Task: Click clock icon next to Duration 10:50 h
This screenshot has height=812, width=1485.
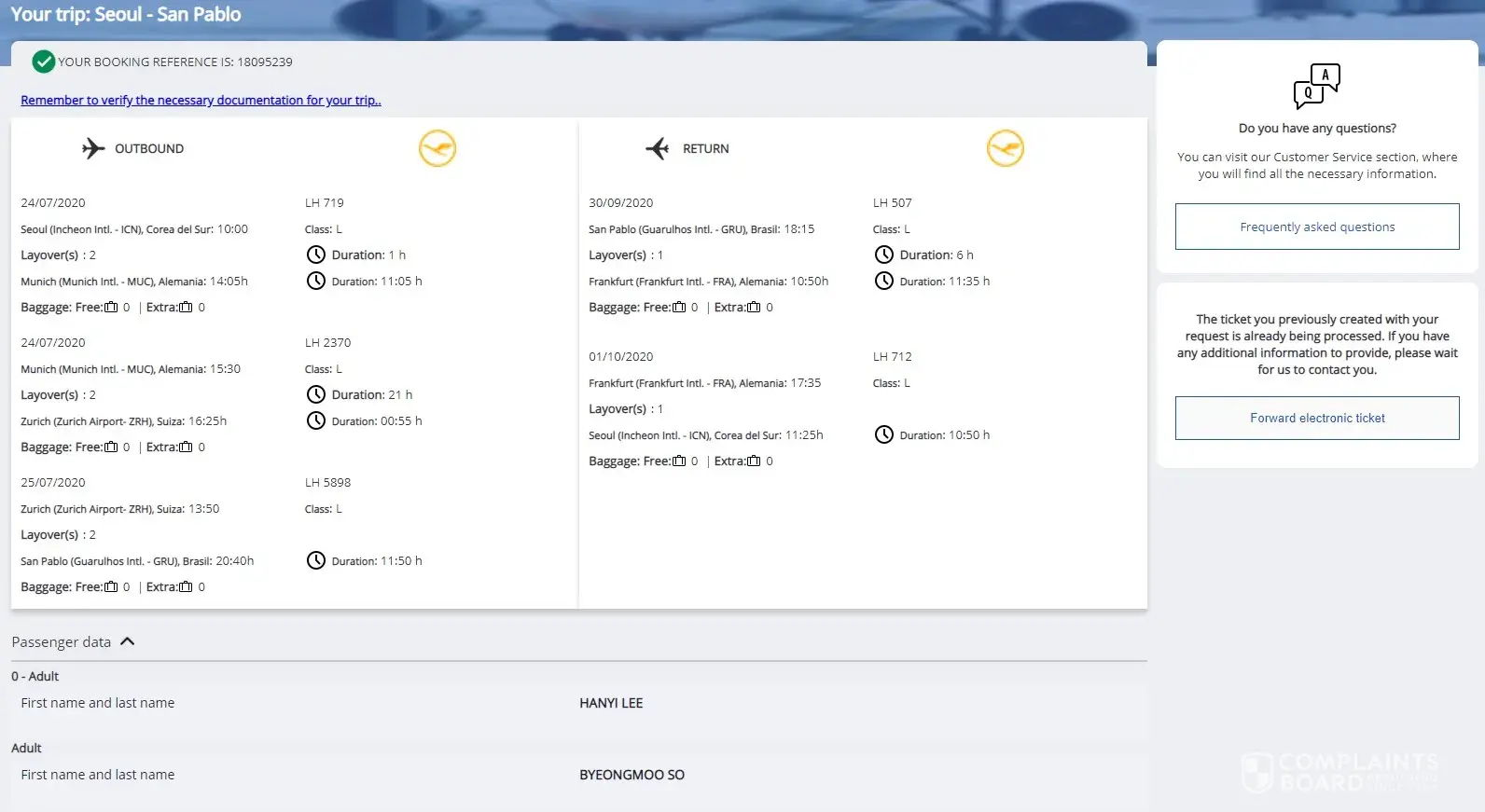Action: pyautogui.click(x=883, y=435)
